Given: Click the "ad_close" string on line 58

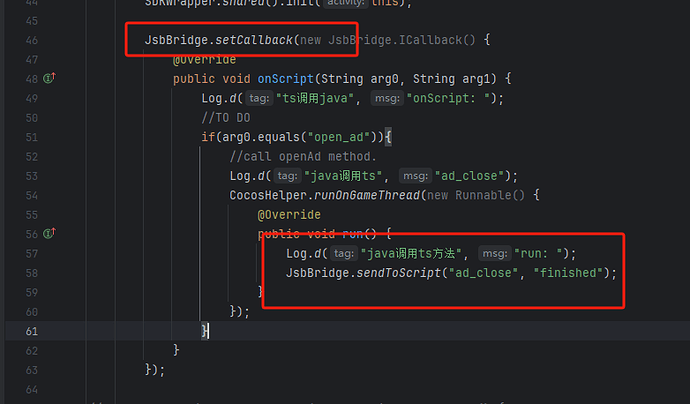Looking at the screenshot, I should pyautogui.click(x=483, y=273).
